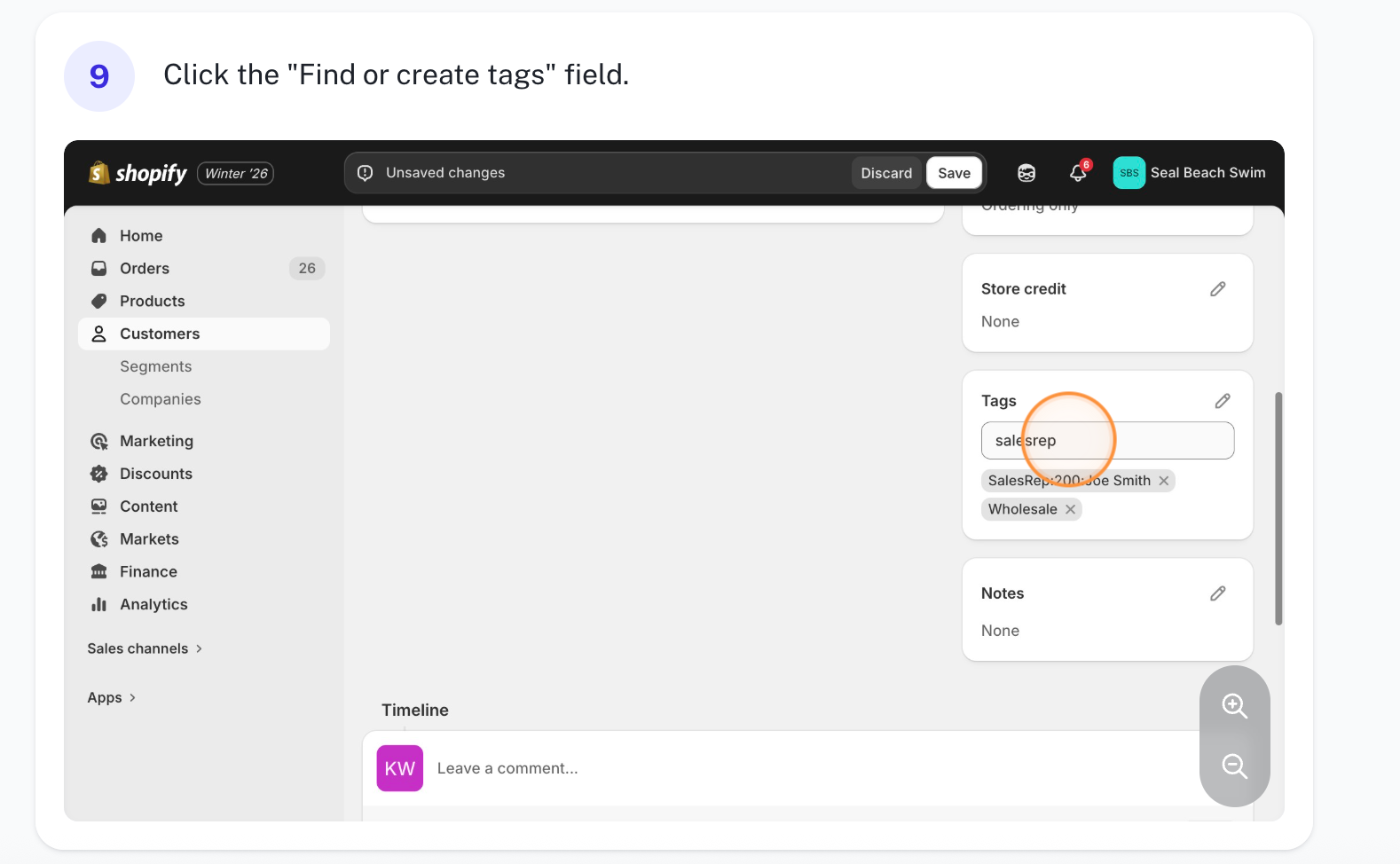1400x864 pixels.
Task: Go to Orders in the sidebar
Action: (x=145, y=269)
